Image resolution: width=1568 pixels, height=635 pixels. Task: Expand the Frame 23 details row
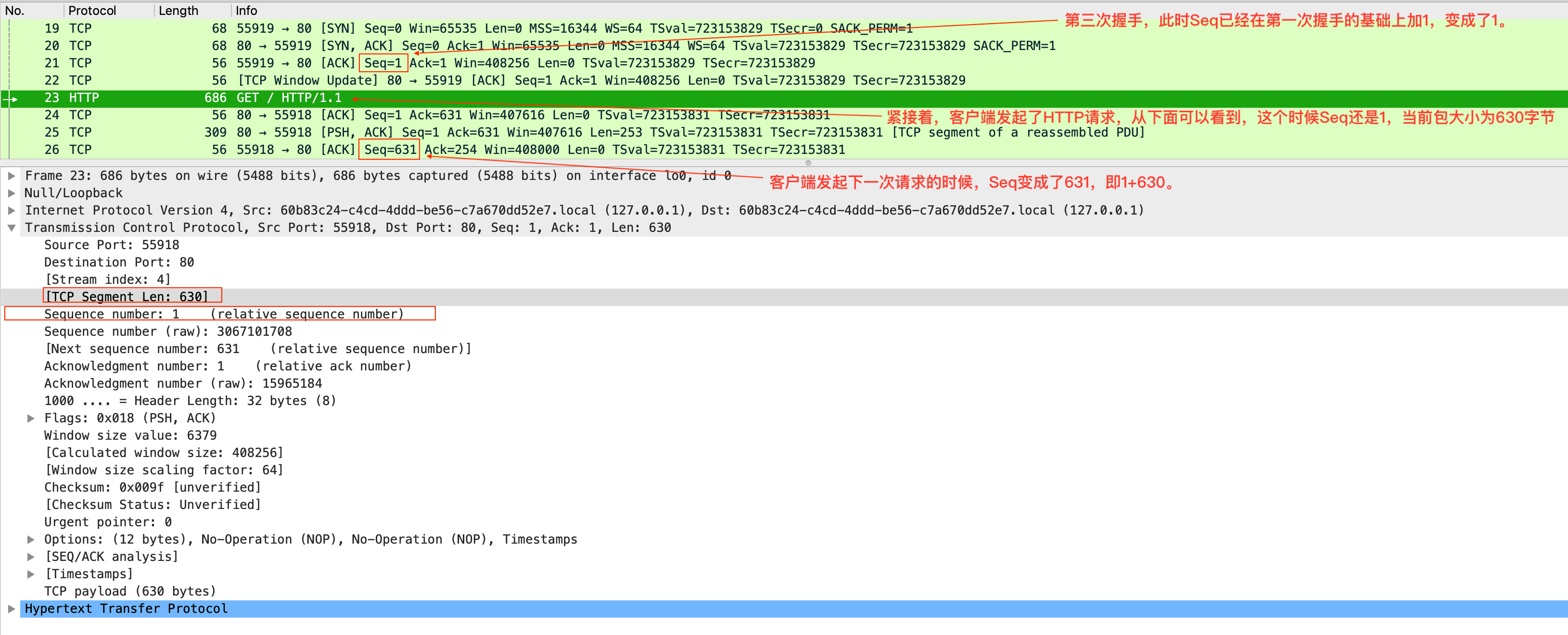[11, 176]
